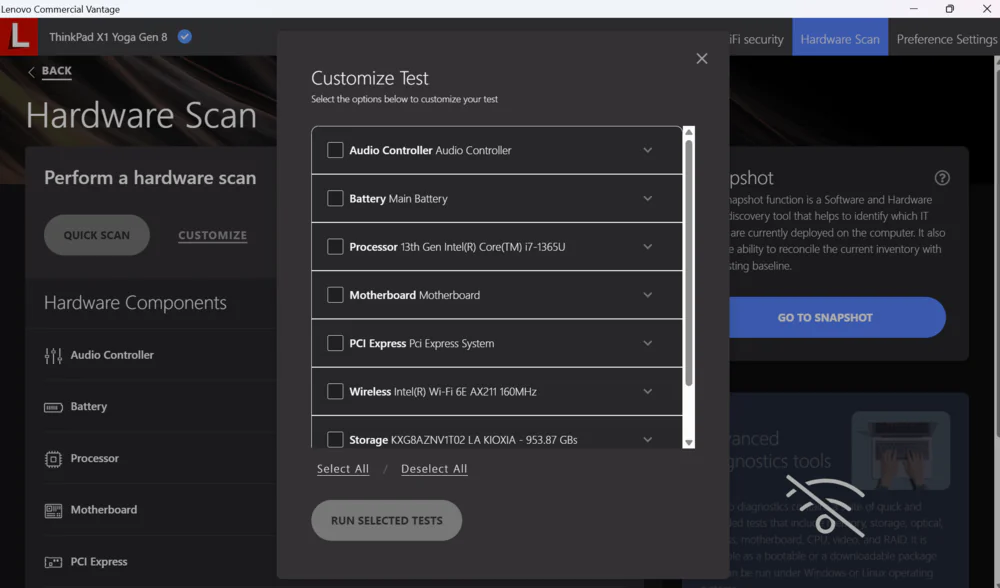Click the Quick Scan button

pyautogui.click(x=97, y=235)
